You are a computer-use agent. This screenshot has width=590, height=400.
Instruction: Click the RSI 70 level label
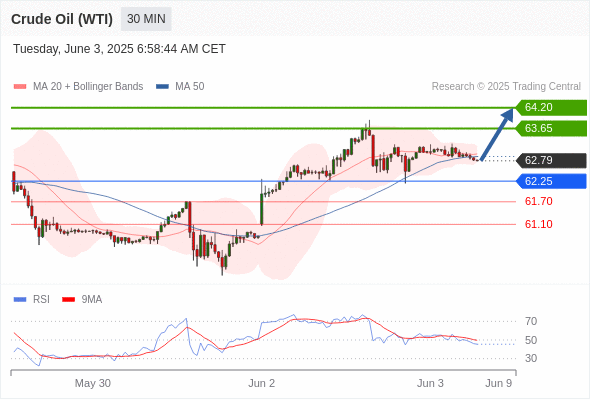[531, 321]
